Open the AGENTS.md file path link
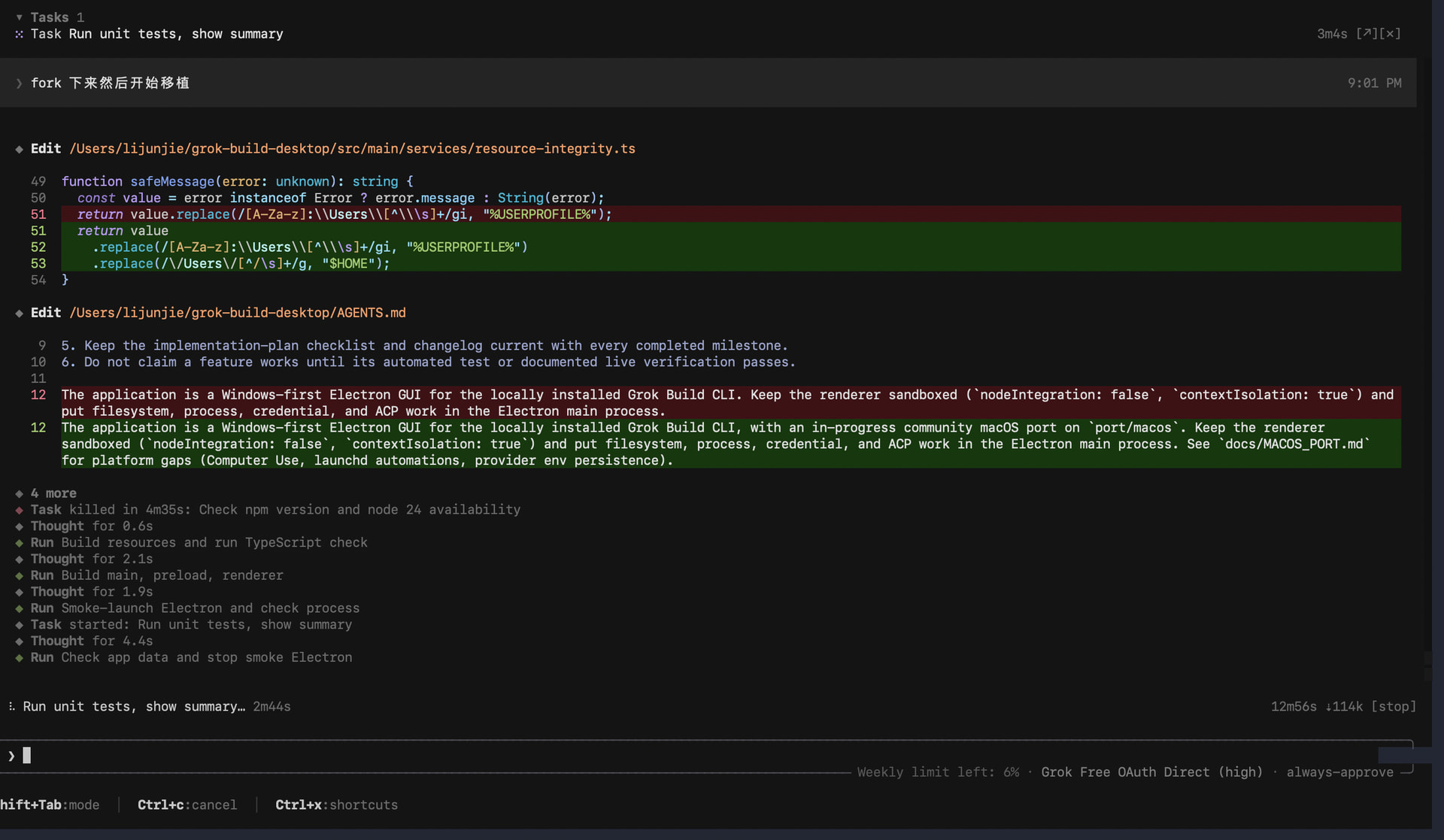The width and height of the screenshot is (1444, 840). (x=238, y=313)
